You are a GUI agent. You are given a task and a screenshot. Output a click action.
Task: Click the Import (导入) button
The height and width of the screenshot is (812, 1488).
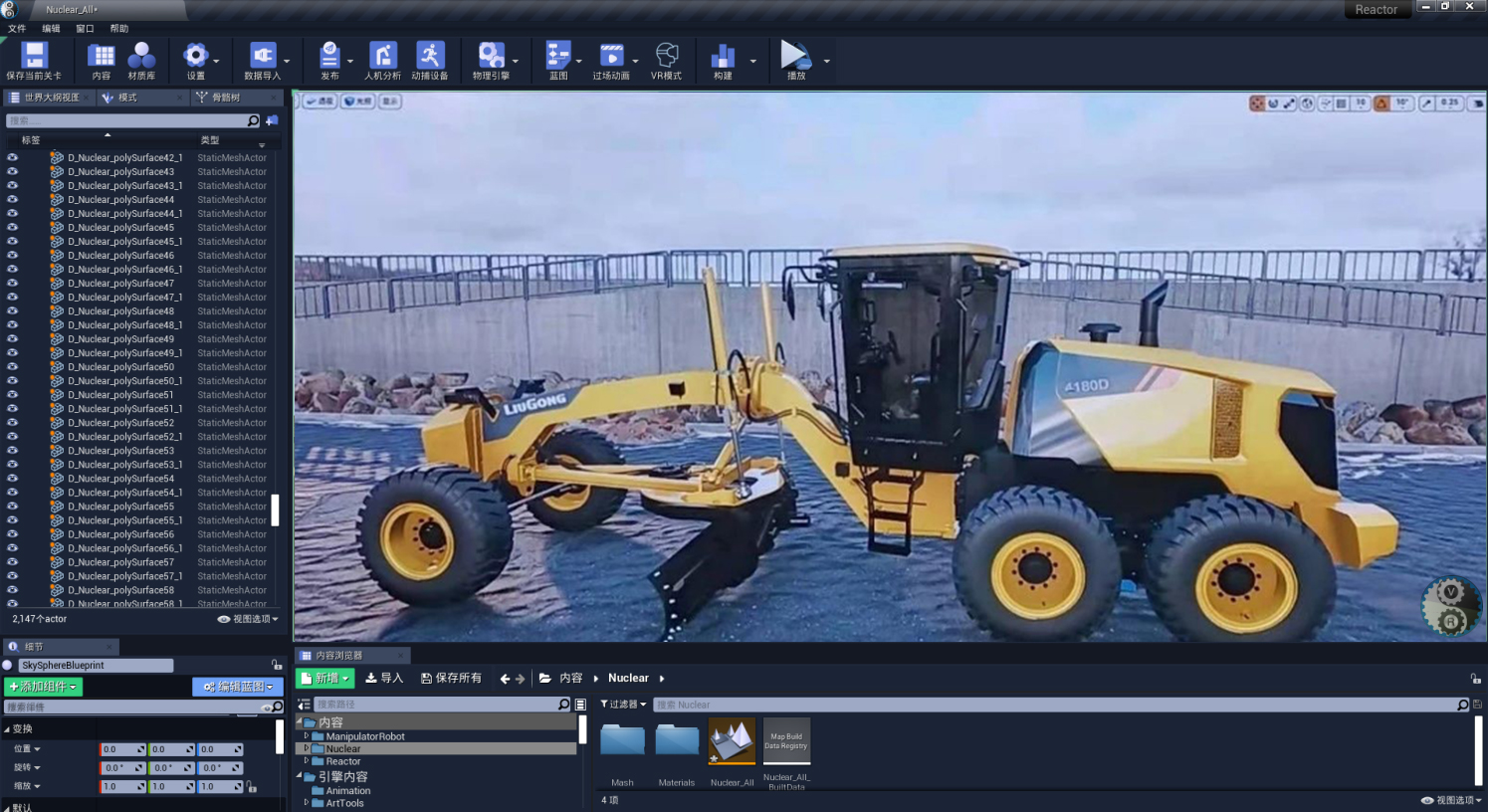click(x=384, y=679)
